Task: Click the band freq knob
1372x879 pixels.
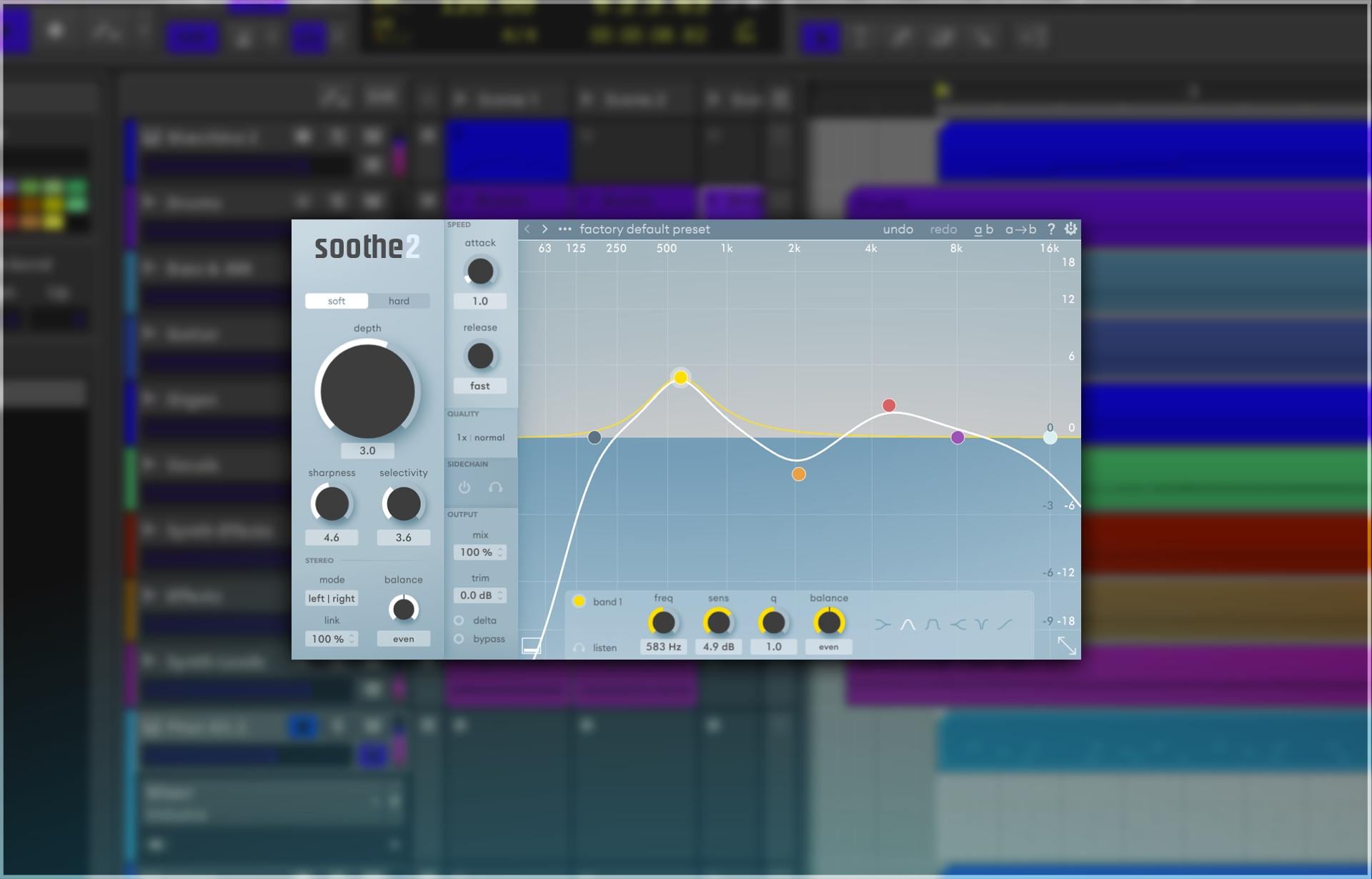Action: tap(663, 622)
